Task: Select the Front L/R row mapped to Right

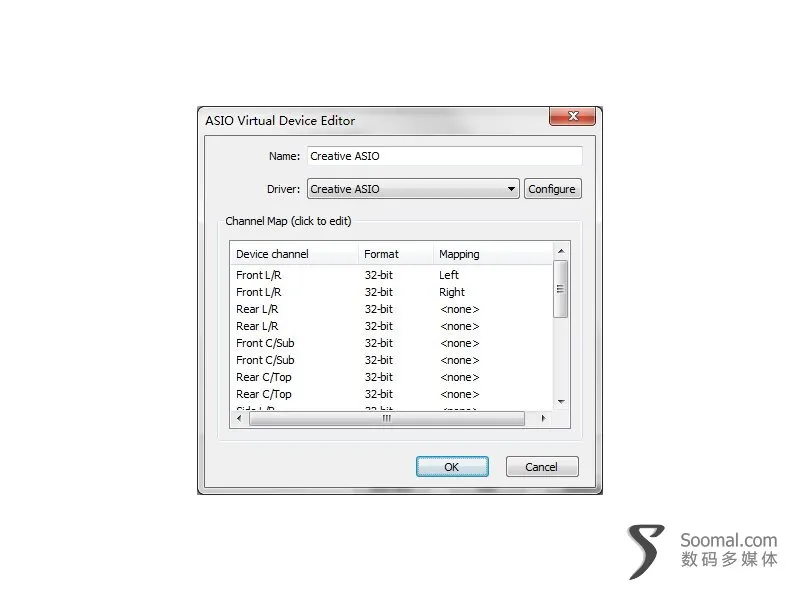Action: [391, 292]
